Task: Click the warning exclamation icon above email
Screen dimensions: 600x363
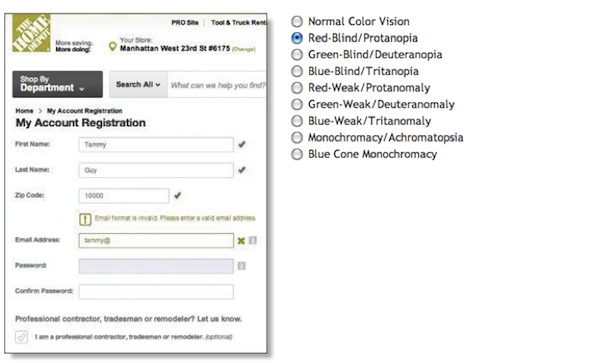Action: click(x=85, y=219)
